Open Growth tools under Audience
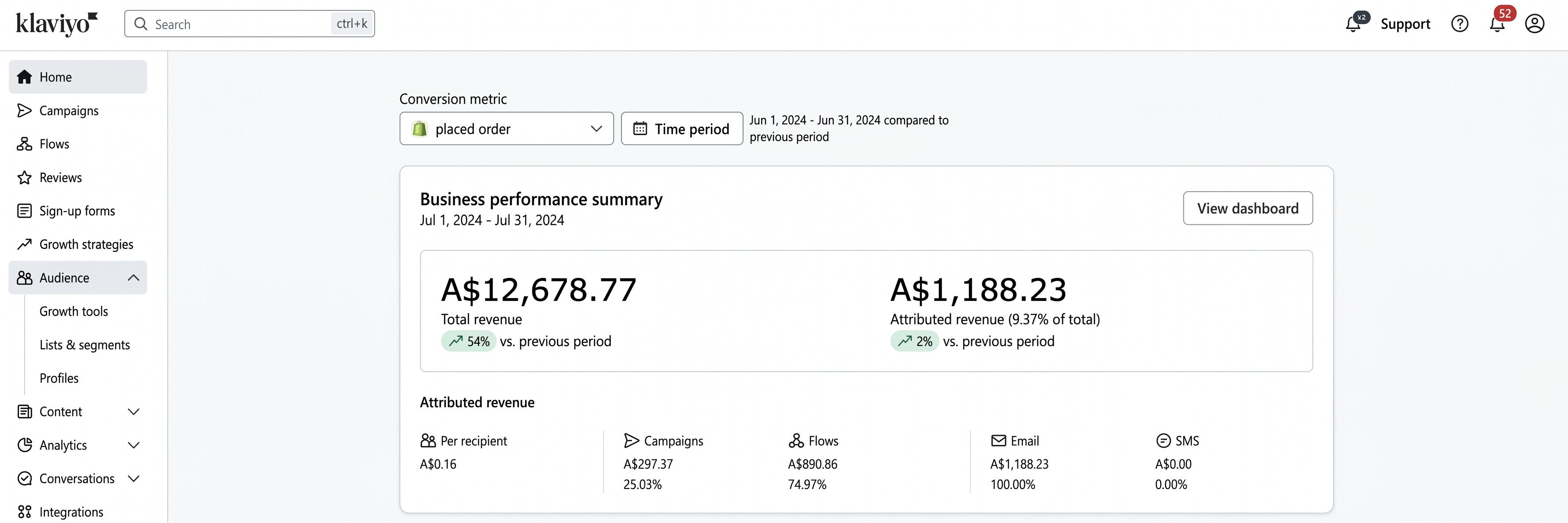The height and width of the screenshot is (523, 1568). [74, 311]
